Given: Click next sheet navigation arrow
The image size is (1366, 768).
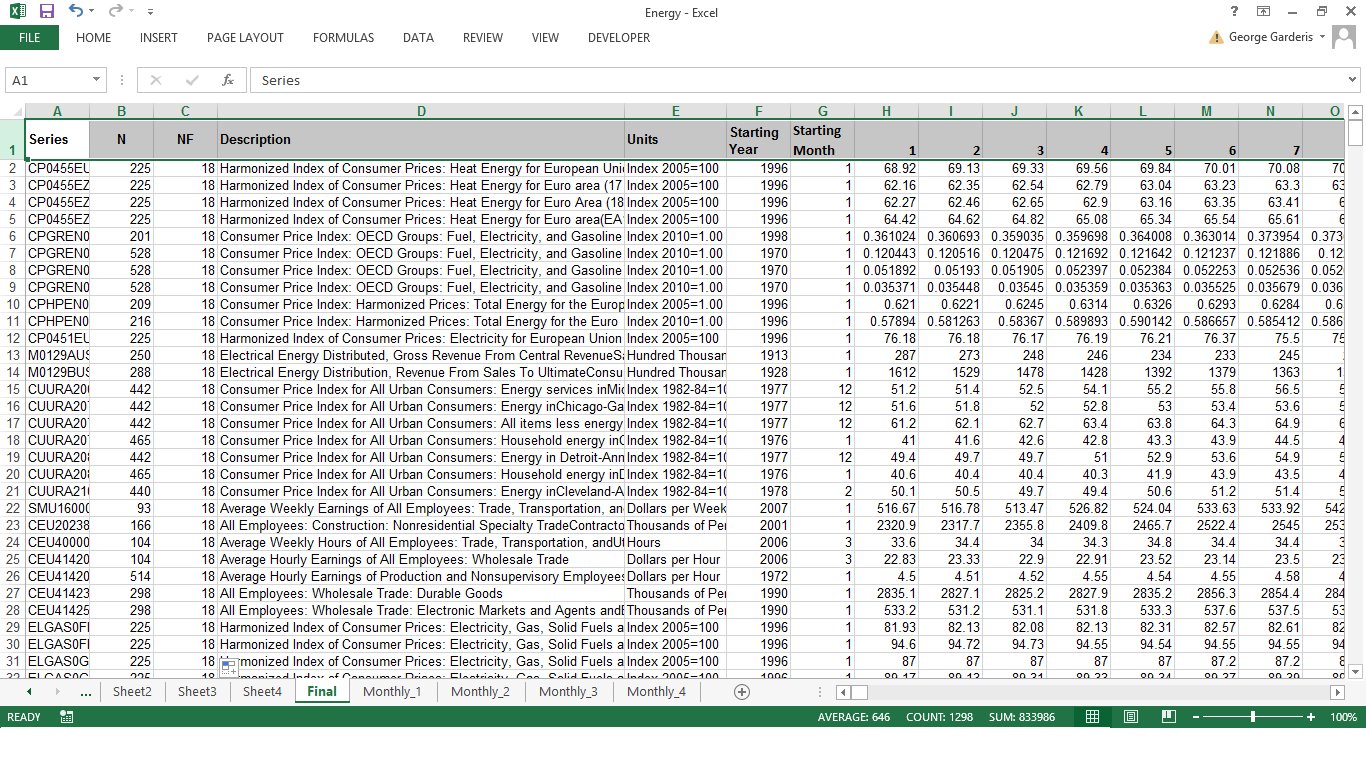Looking at the screenshot, I should pos(57,692).
